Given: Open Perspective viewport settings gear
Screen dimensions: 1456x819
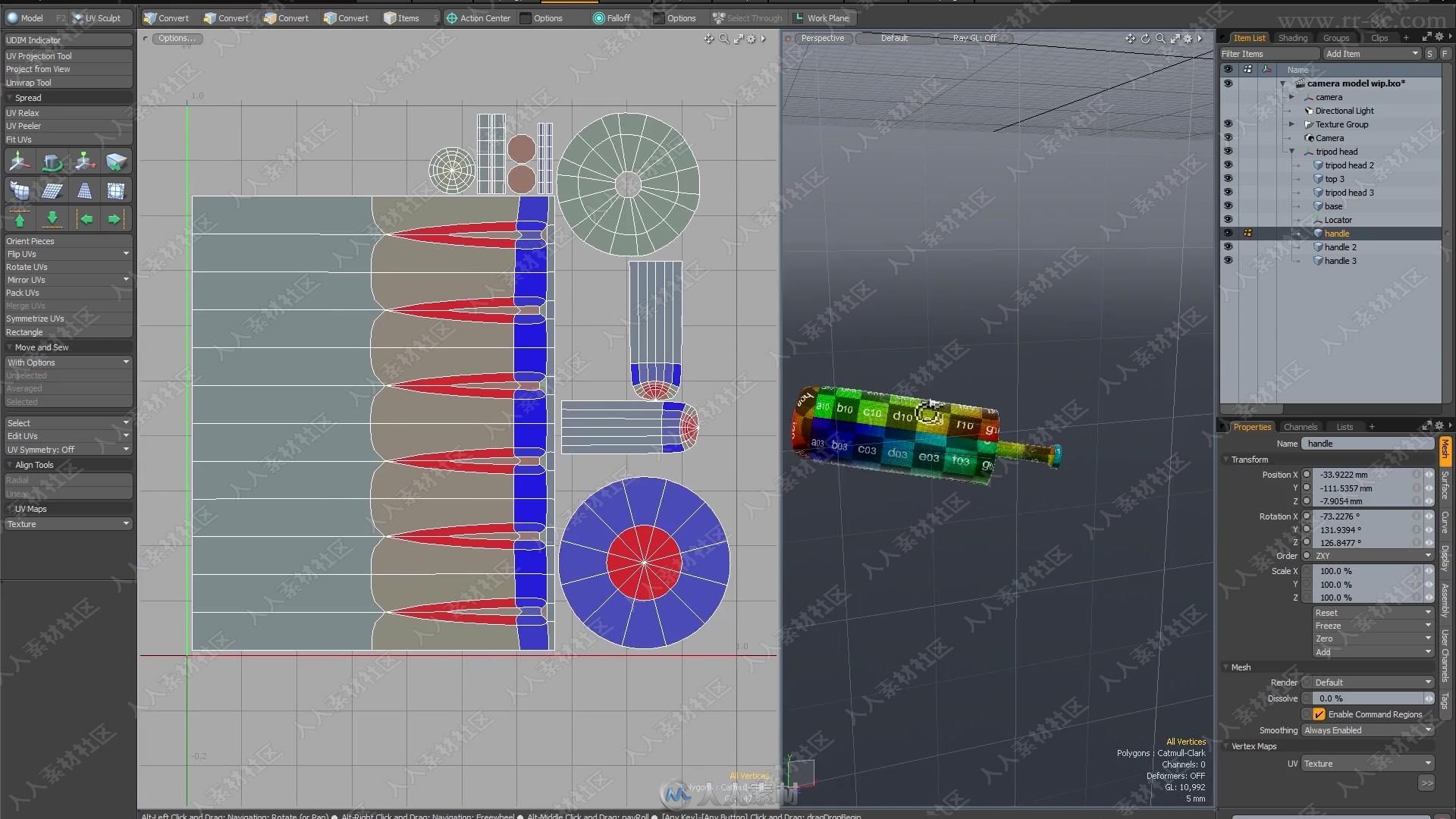Looking at the screenshot, I should click(1188, 39).
